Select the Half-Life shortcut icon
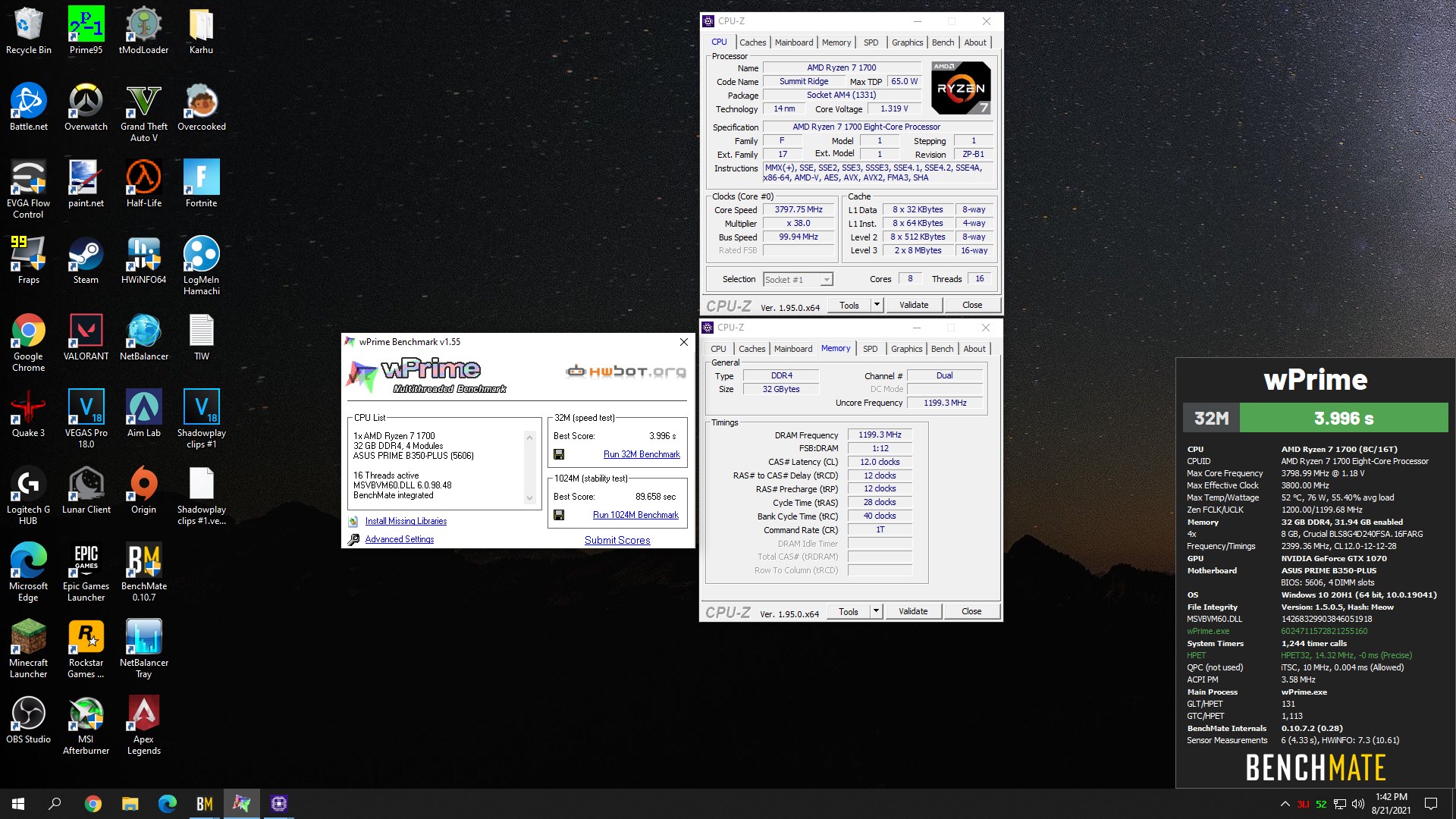This screenshot has height=819, width=1456. 143,184
